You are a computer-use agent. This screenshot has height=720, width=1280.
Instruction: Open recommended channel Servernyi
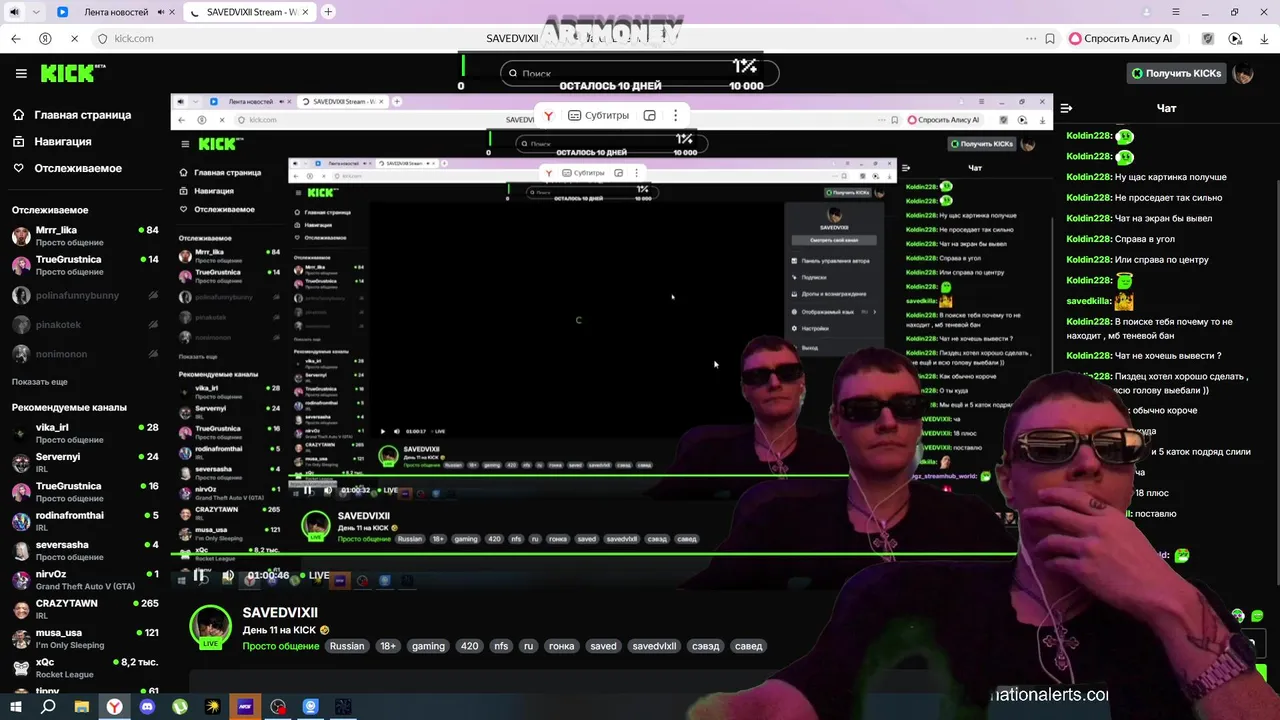85,462
